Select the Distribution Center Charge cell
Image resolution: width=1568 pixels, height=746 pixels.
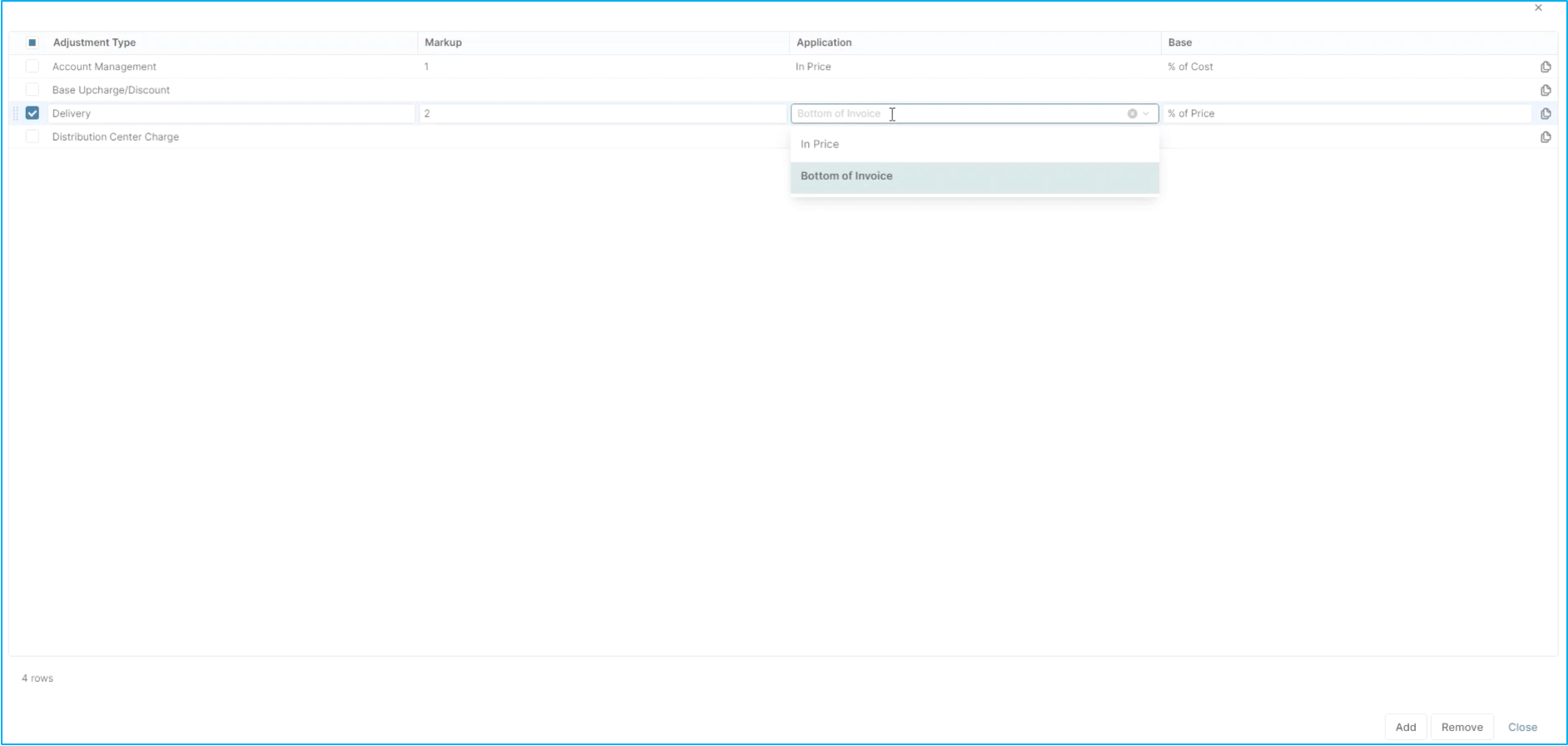pos(116,137)
